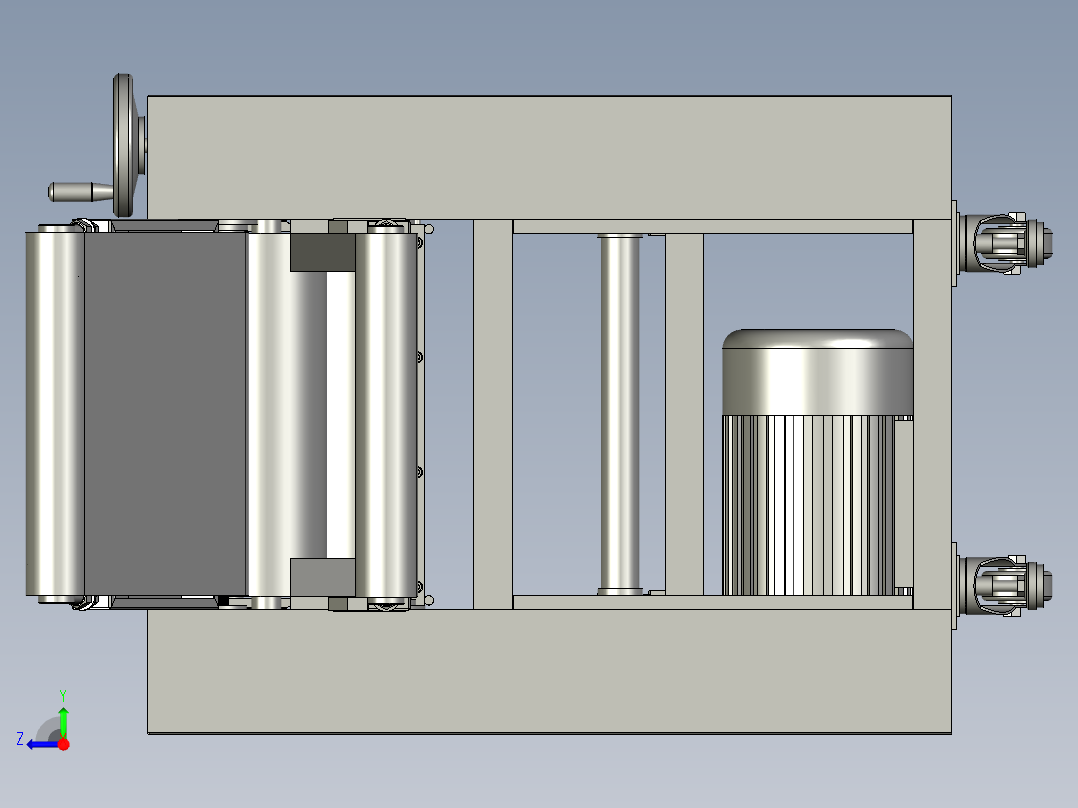Screen dimensions: 1078x808
Task: Pick the crank handle below the handwheel
Action: coord(80,191)
